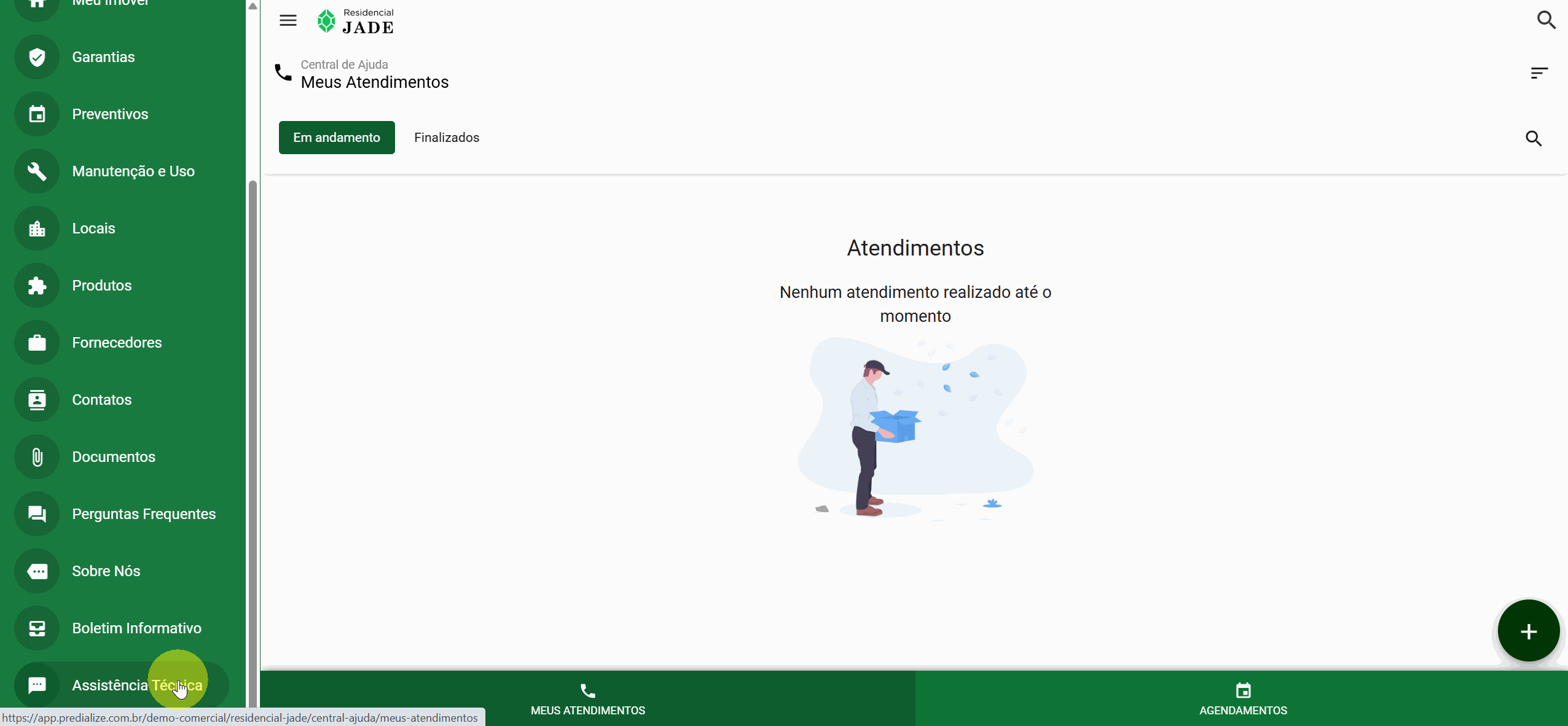Select the Manutenção e Uso wrench icon
The image size is (1568, 726).
(37, 171)
